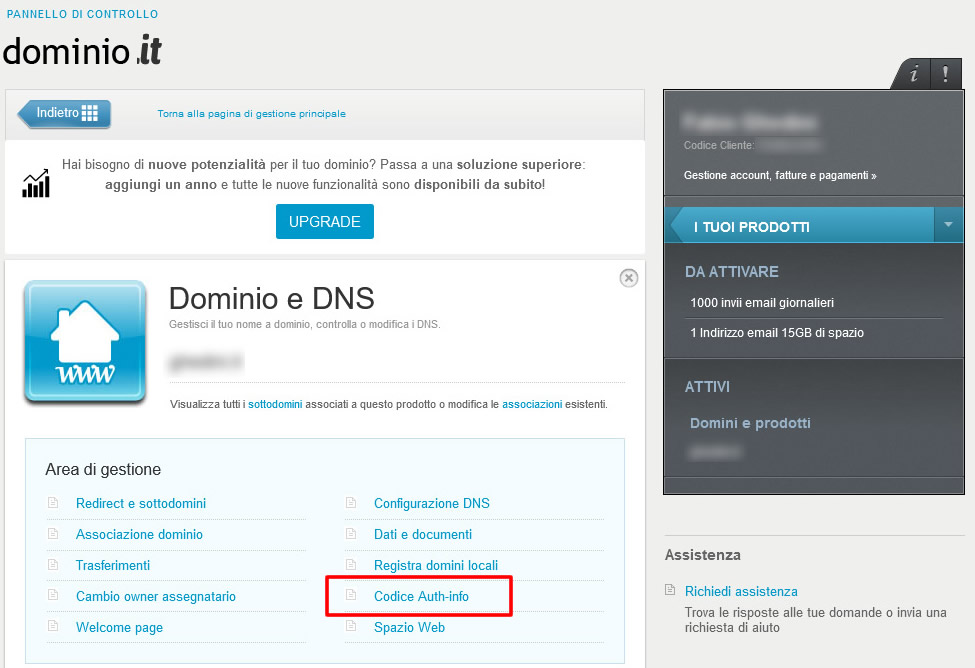Open the sottodomini link
Screen dimensions: 975x668
click(275, 404)
